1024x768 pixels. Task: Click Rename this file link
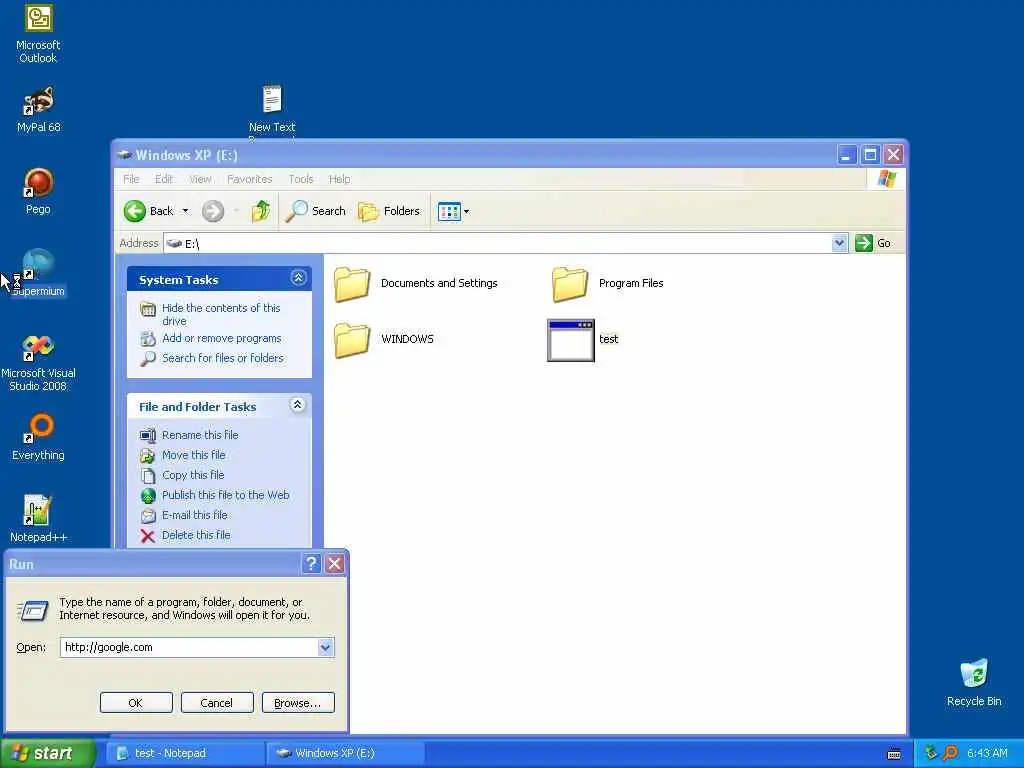pyautogui.click(x=200, y=435)
